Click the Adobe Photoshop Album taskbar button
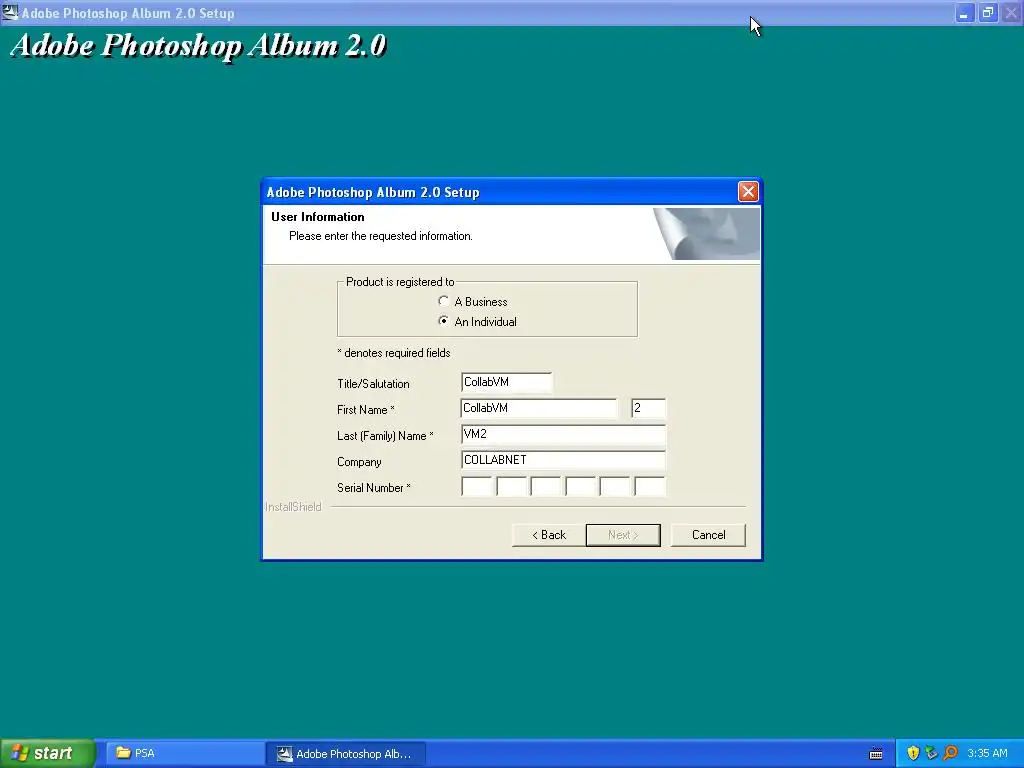Viewport: 1024px width, 768px height. [x=346, y=753]
